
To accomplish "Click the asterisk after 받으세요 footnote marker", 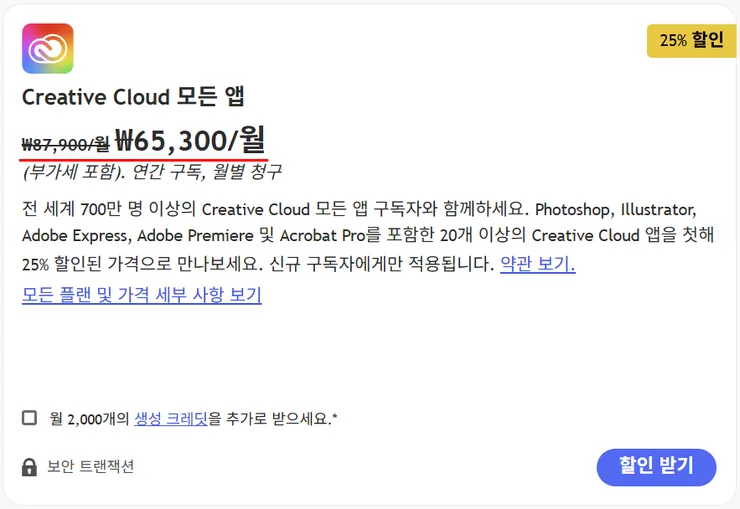I will coord(335,416).
